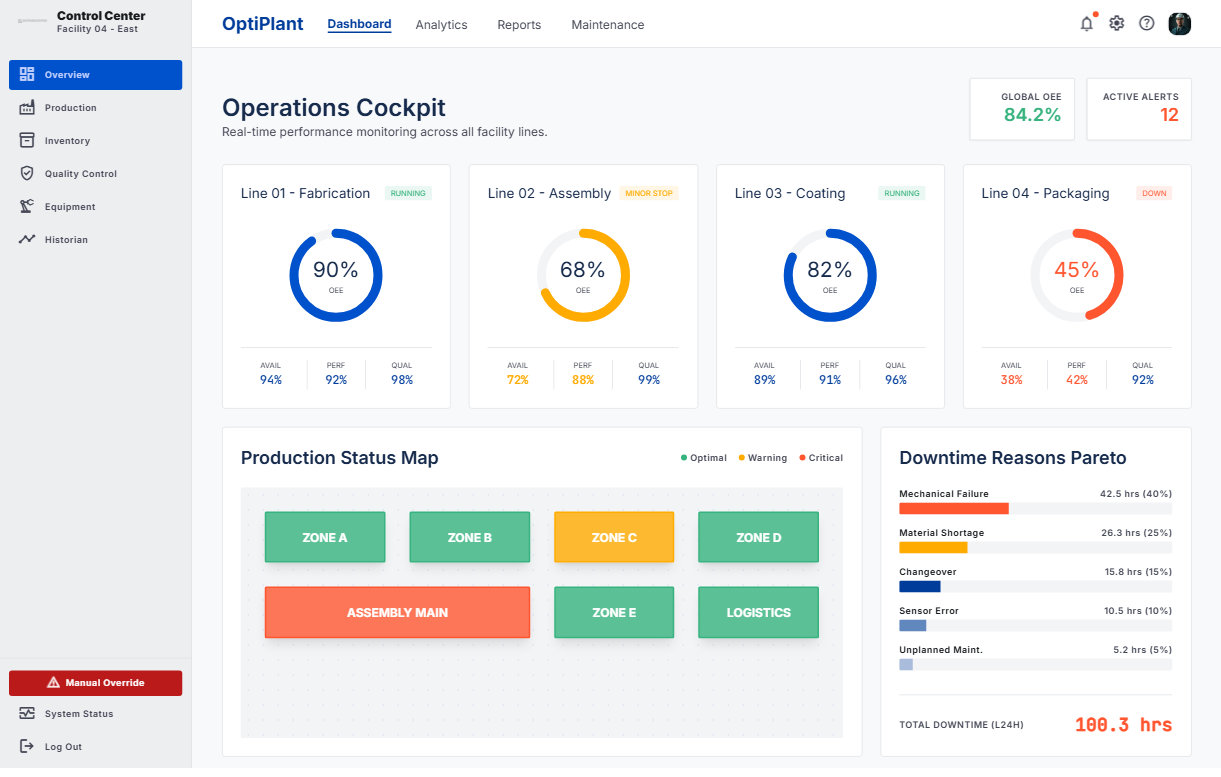
Task: Click the Equipment robot arm icon
Action: (27, 206)
